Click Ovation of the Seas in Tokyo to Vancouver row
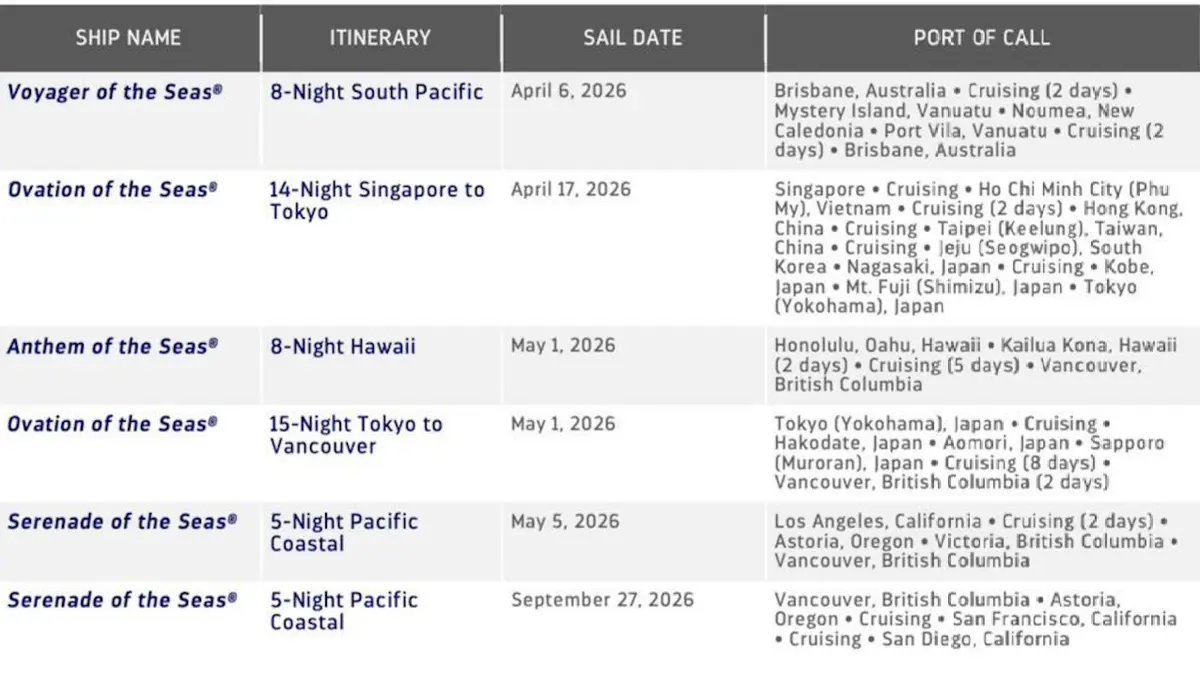Viewport: 1200px width, 685px height. [x=112, y=424]
